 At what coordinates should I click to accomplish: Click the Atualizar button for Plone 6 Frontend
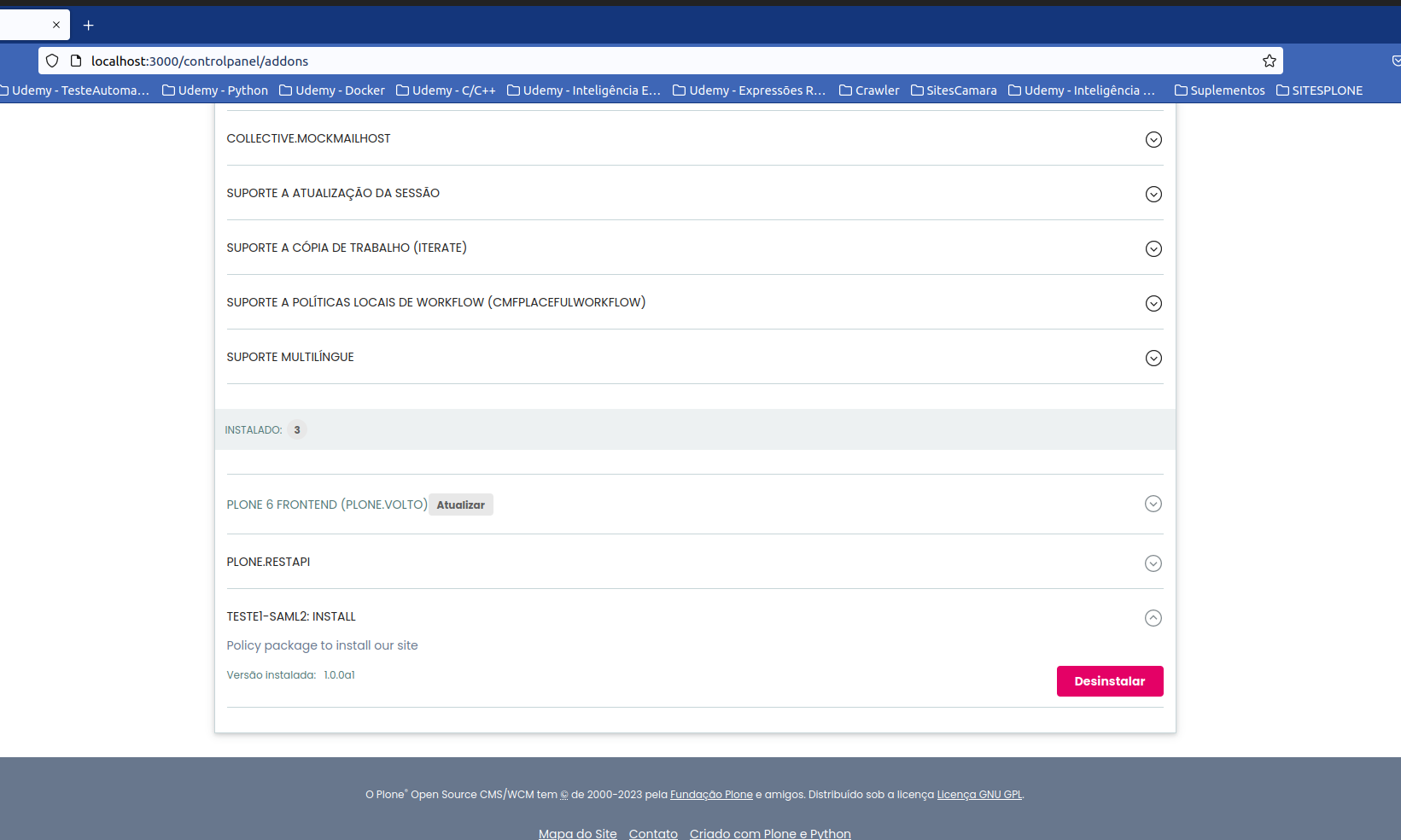(460, 505)
